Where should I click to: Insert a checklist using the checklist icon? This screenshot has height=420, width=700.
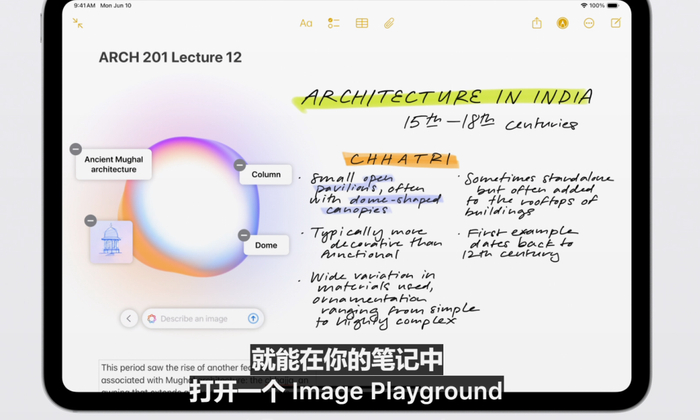[x=333, y=23]
